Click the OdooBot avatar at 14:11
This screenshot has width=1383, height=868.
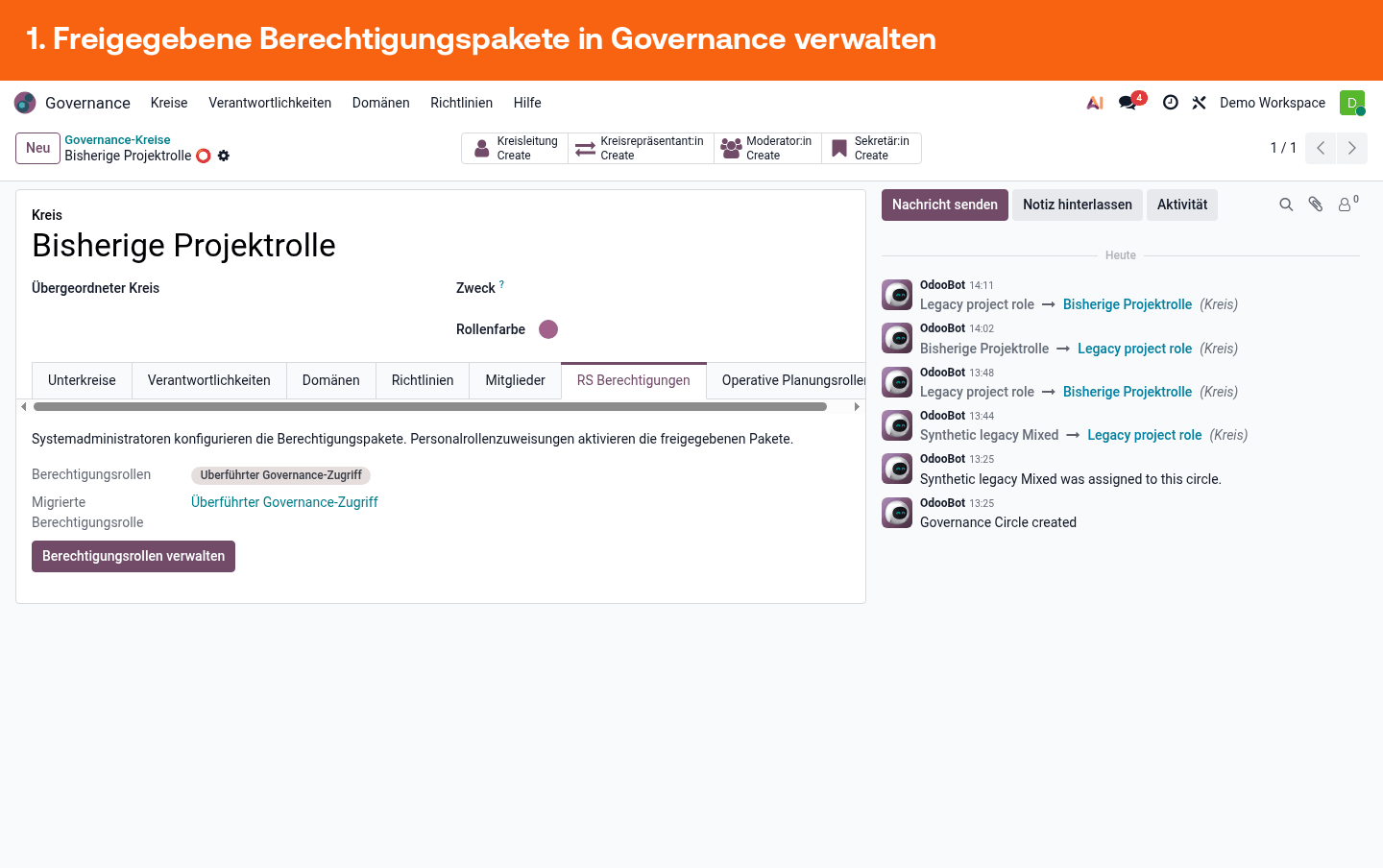(897, 295)
